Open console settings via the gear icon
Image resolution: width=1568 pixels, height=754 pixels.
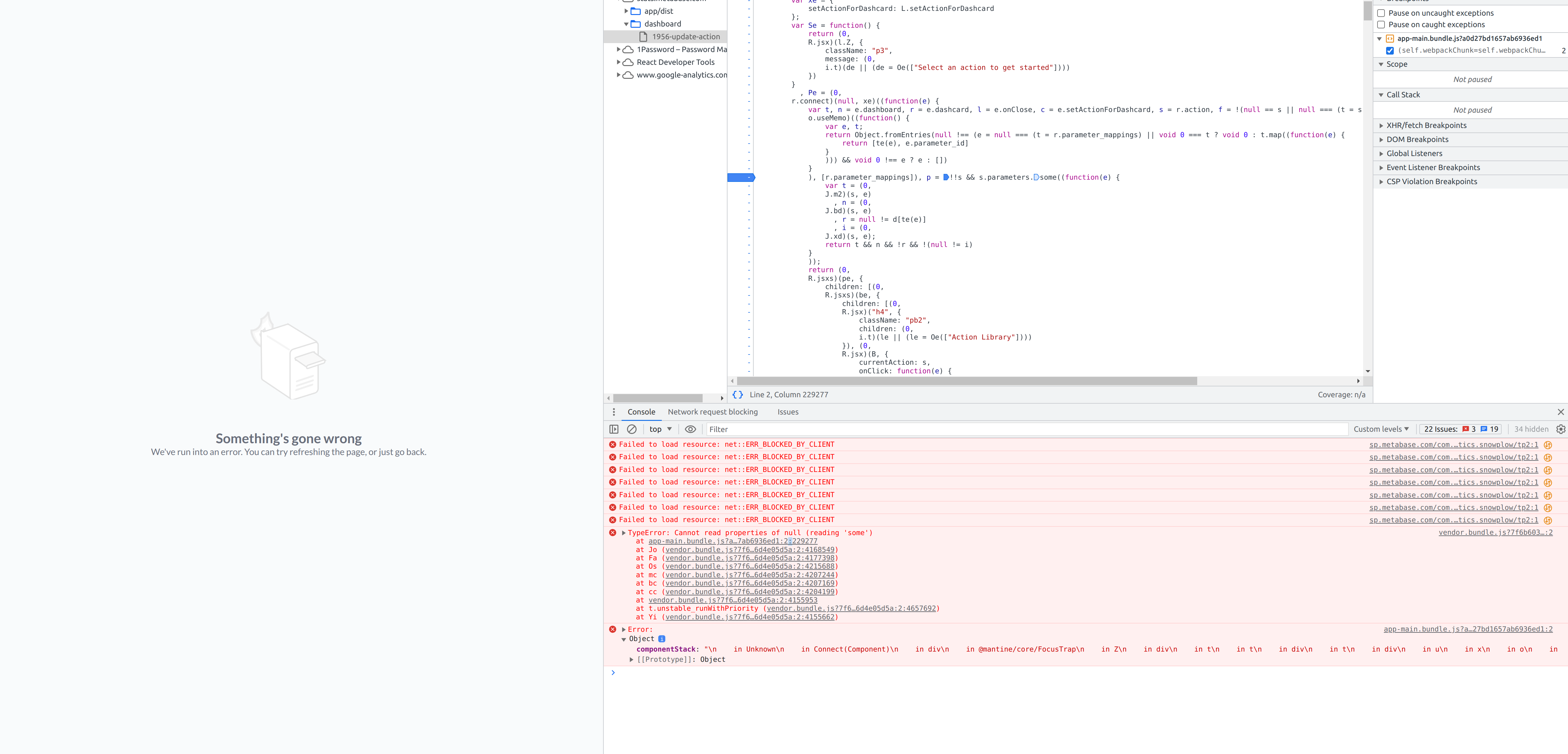1560,429
